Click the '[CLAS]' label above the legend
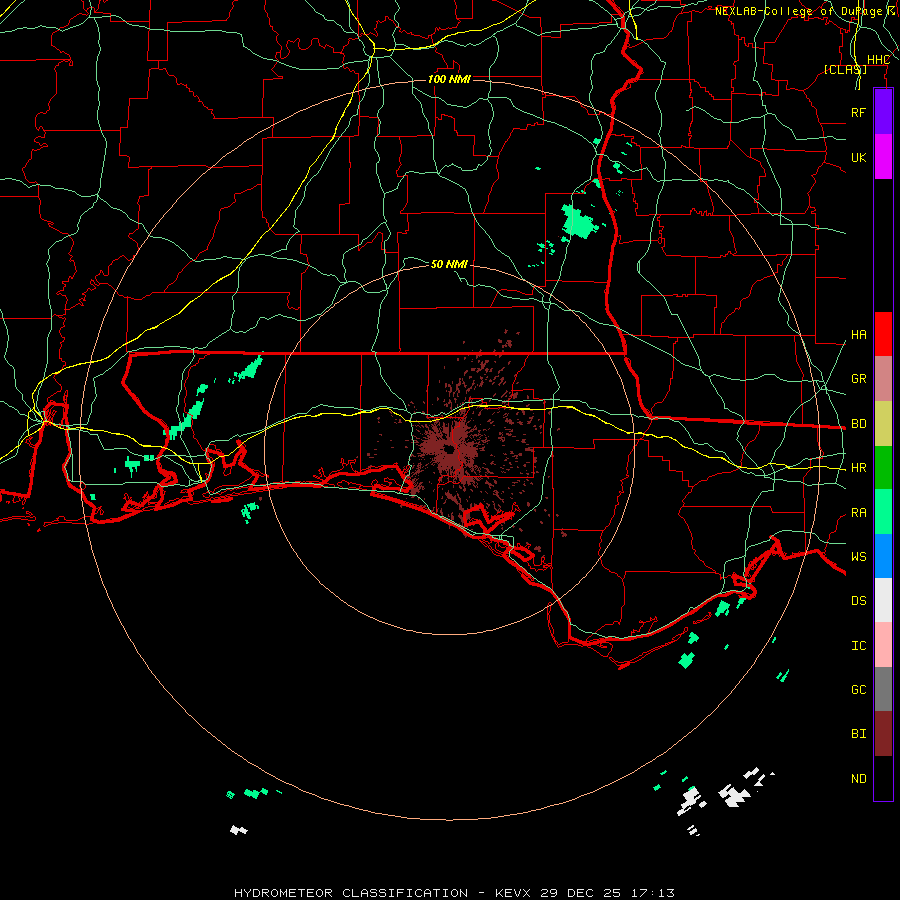The image size is (900, 900). (x=845, y=69)
